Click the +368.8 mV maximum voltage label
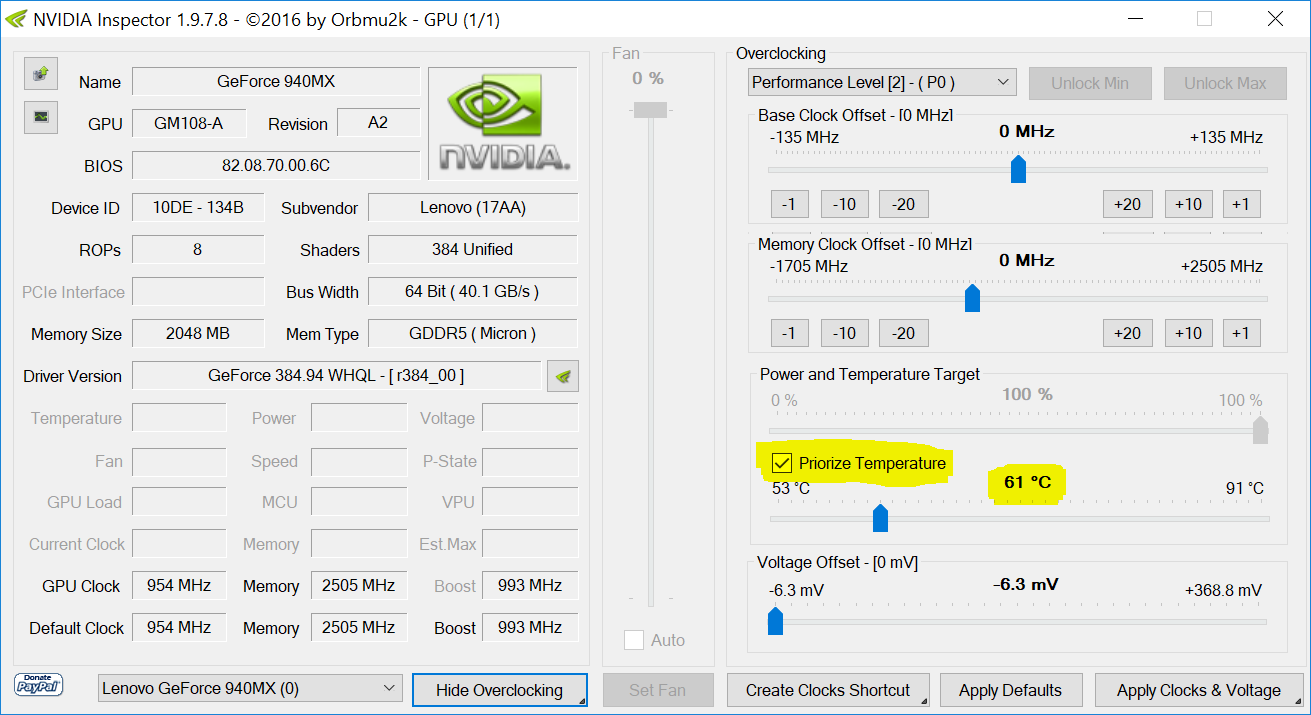Viewport: 1311px width, 715px height. tap(1223, 590)
